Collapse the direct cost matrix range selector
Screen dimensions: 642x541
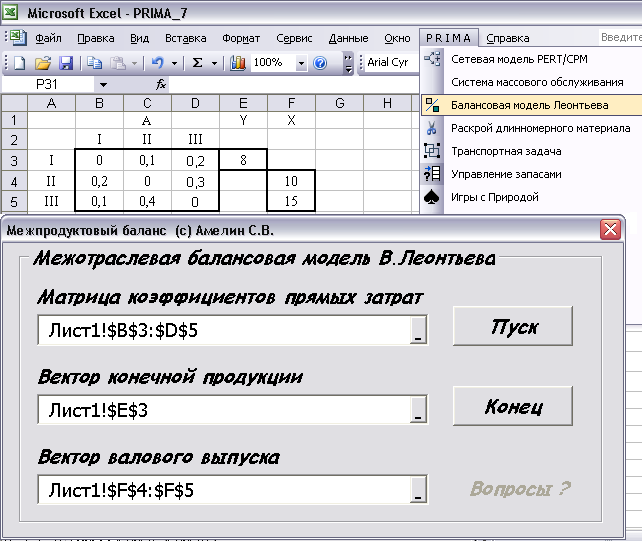(418, 330)
